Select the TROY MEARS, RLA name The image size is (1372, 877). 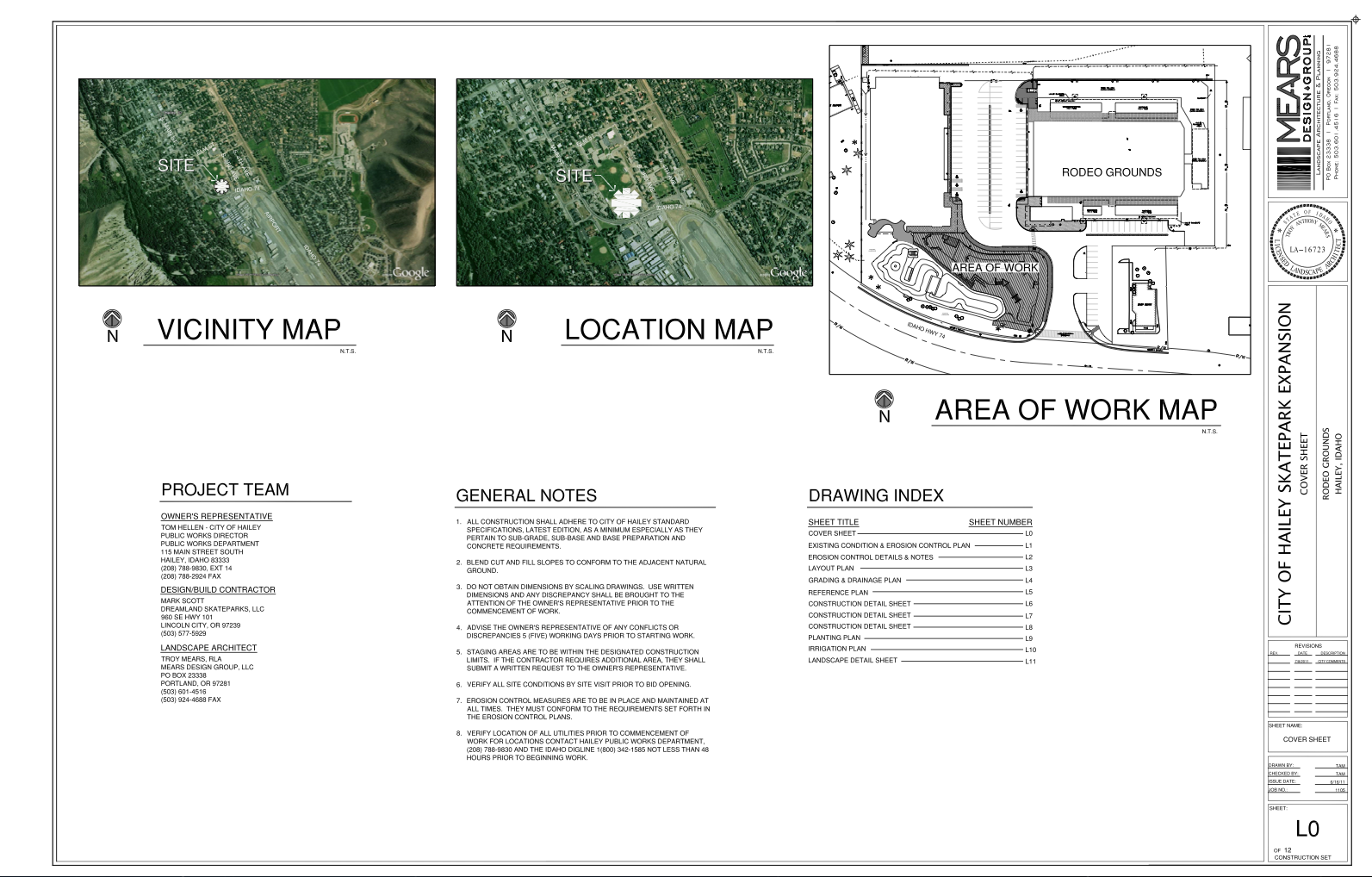coord(191,659)
